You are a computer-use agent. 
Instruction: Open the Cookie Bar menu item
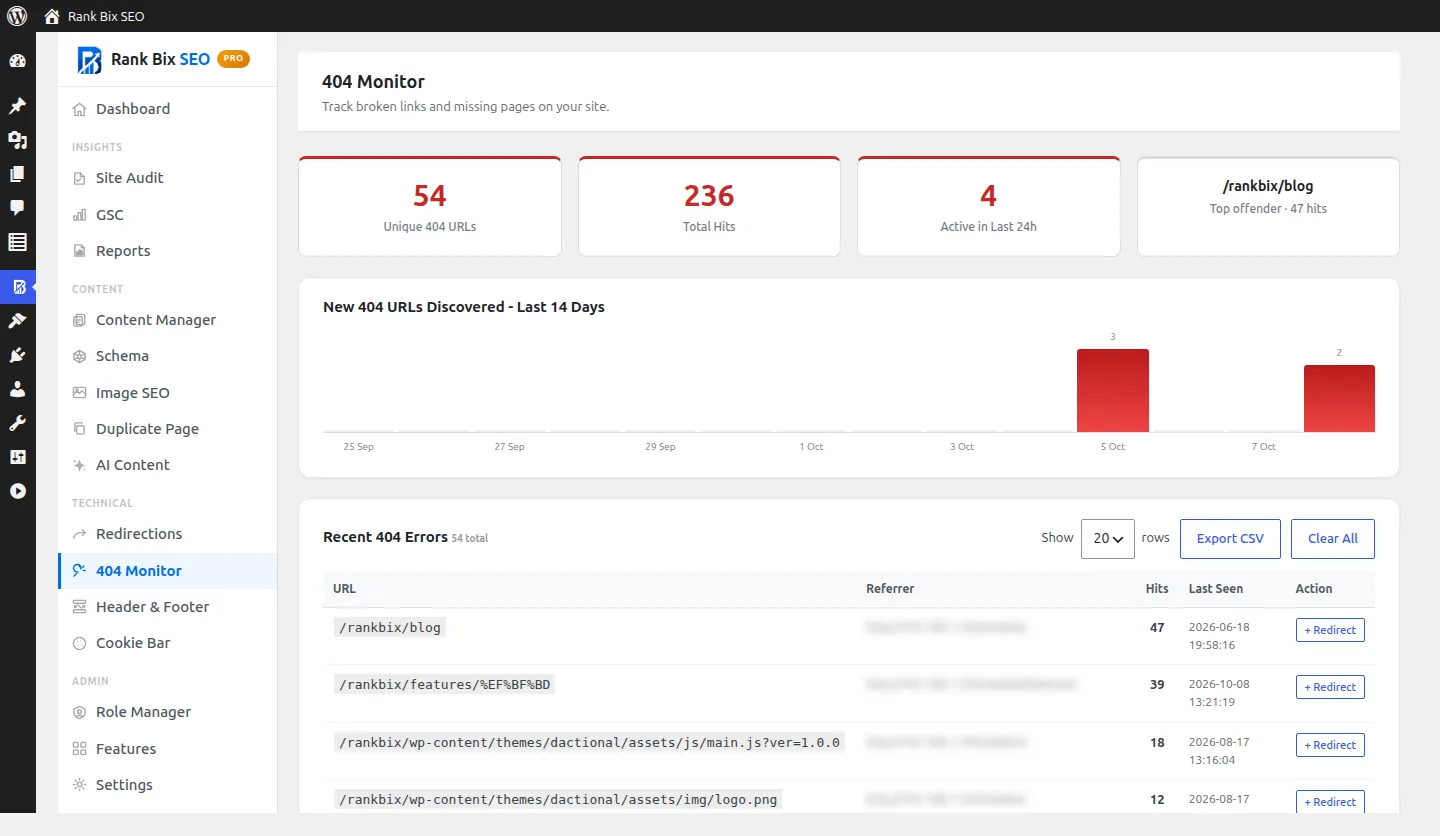167,643
